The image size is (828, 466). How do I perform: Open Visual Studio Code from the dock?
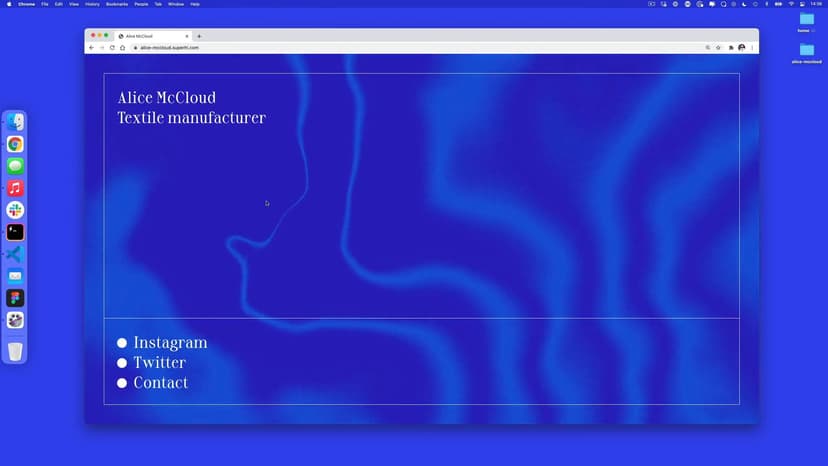(15, 254)
